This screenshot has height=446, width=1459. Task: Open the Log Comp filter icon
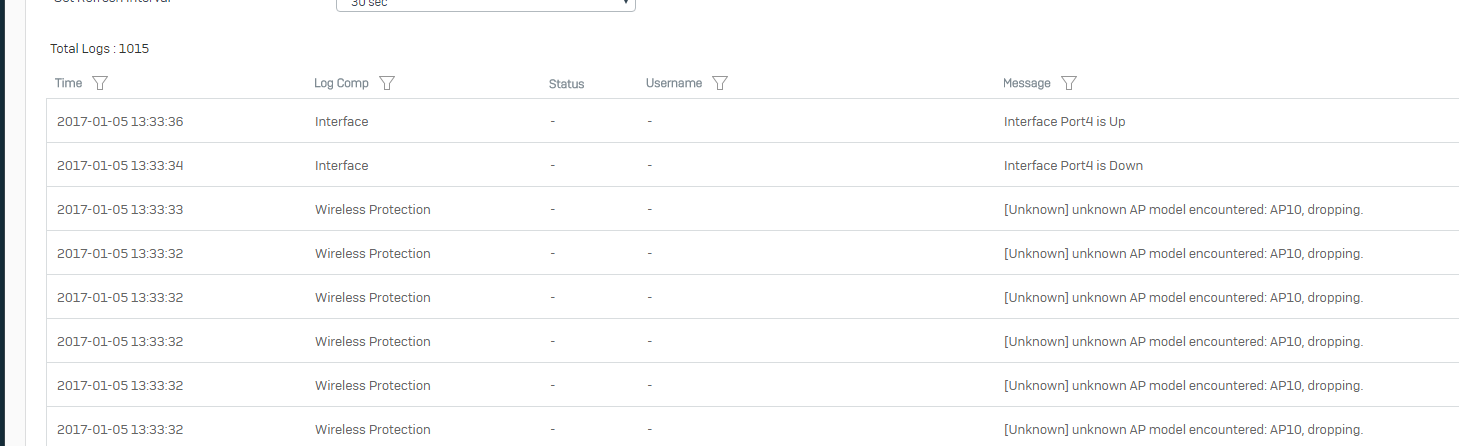(x=386, y=83)
